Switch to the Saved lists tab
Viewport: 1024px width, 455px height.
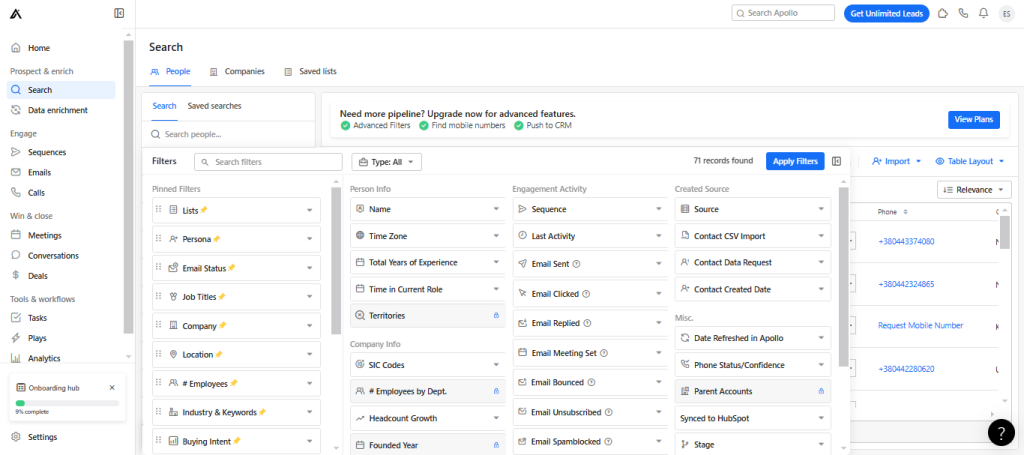click(310, 71)
